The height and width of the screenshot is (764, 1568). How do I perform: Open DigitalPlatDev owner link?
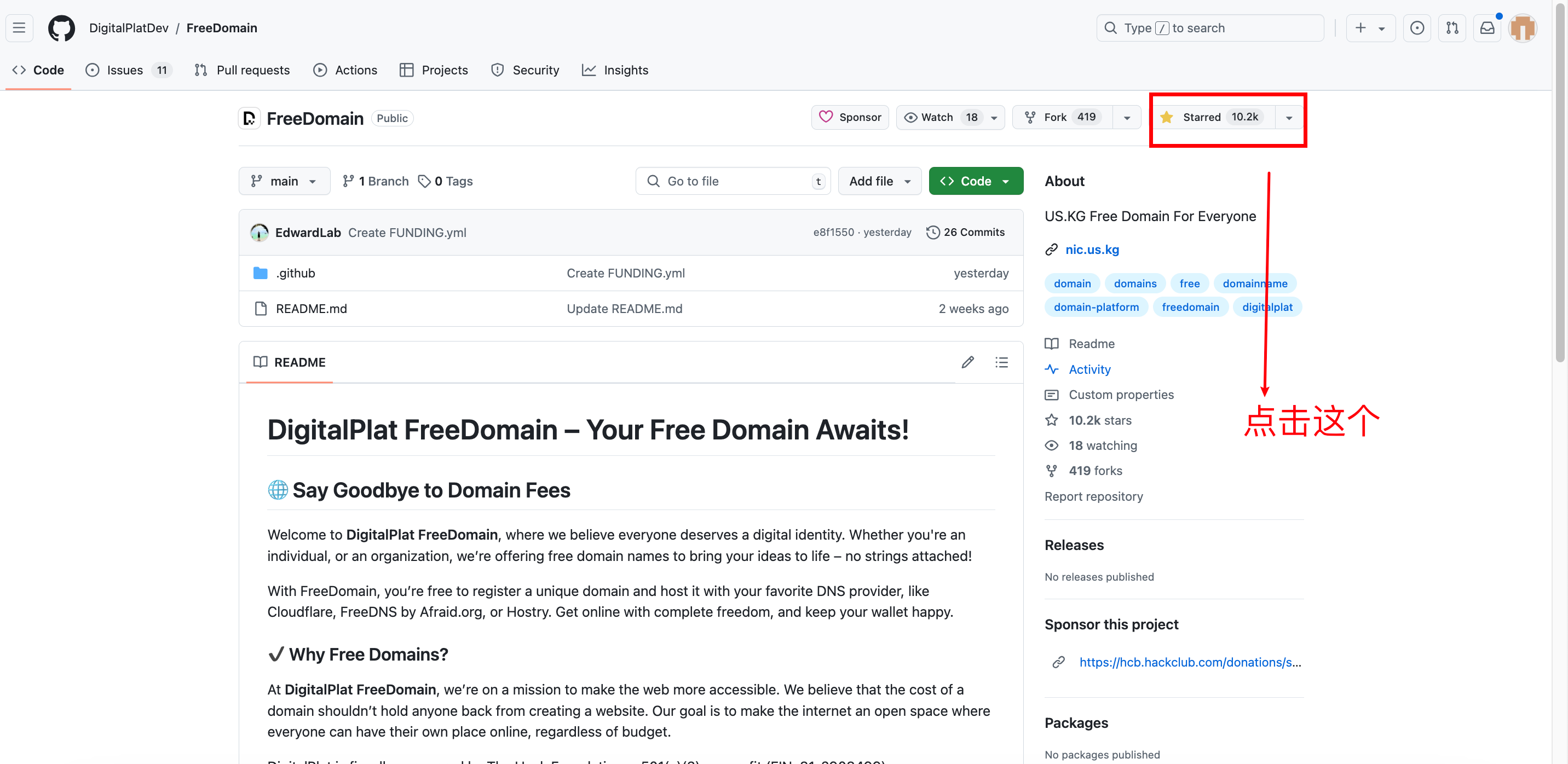[x=129, y=28]
